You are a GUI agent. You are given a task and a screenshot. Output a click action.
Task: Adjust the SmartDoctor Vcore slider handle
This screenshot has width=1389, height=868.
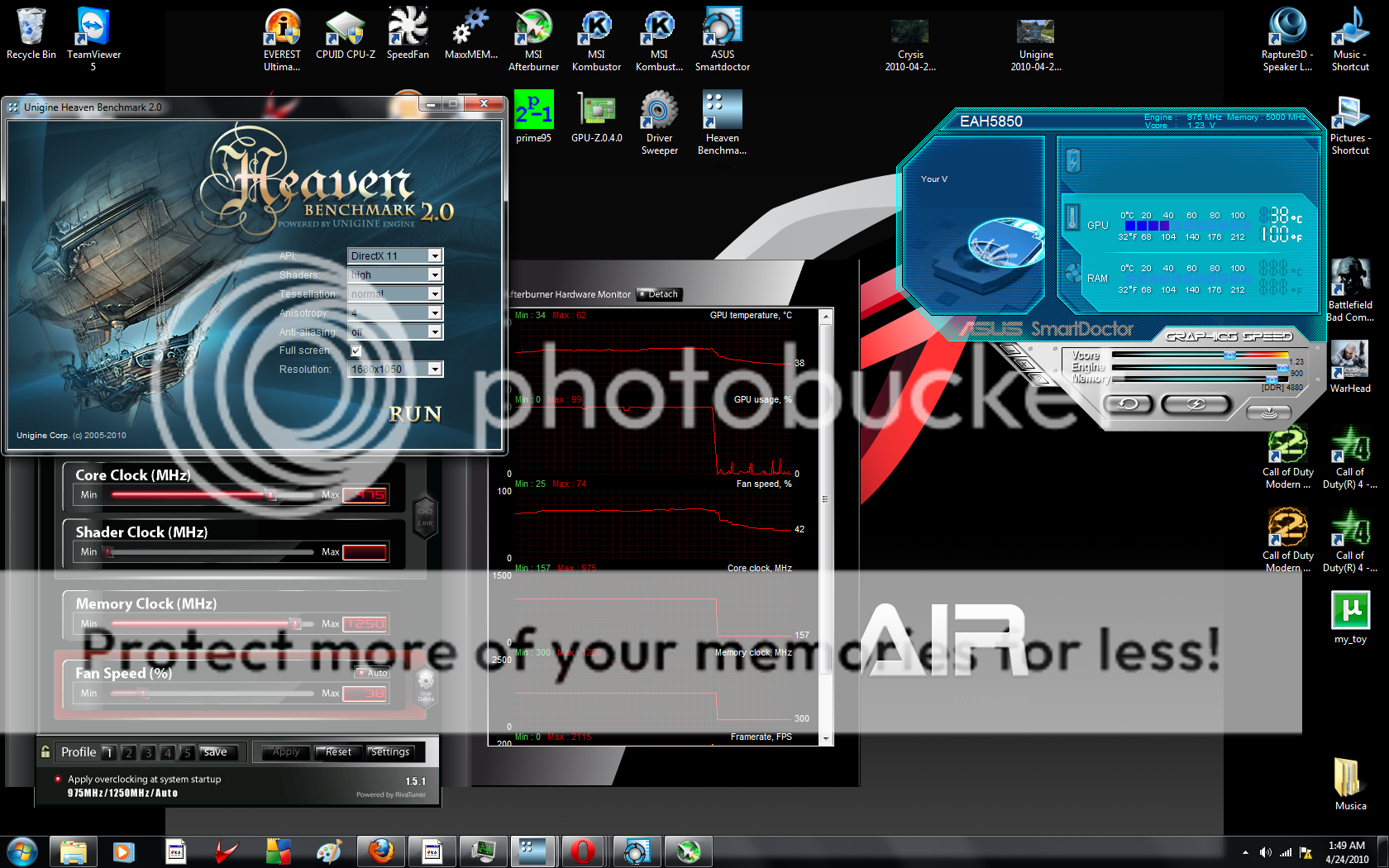click(1229, 355)
